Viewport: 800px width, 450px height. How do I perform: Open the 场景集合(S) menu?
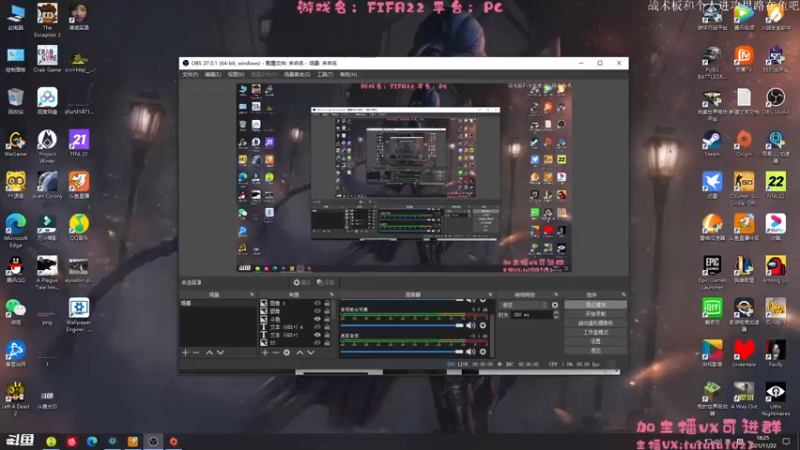pos(297,74)
